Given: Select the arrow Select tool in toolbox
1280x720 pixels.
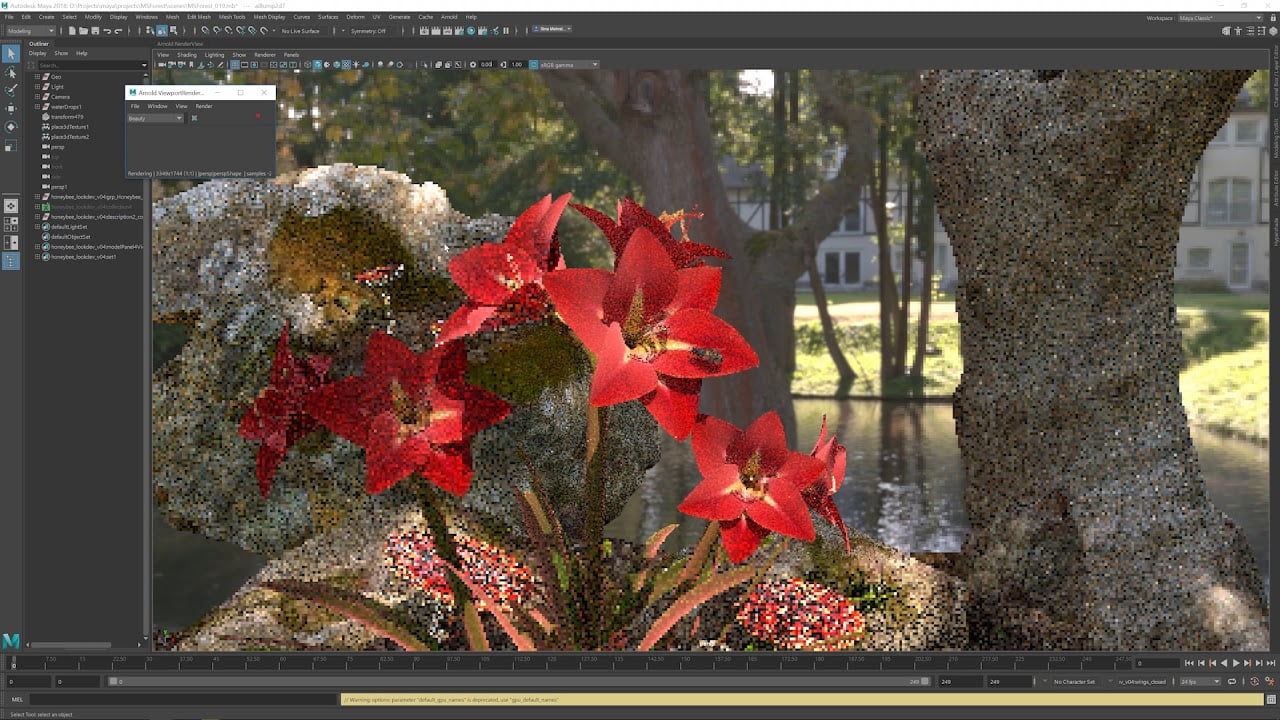Looking at the screenshot, I should [11, 54].
